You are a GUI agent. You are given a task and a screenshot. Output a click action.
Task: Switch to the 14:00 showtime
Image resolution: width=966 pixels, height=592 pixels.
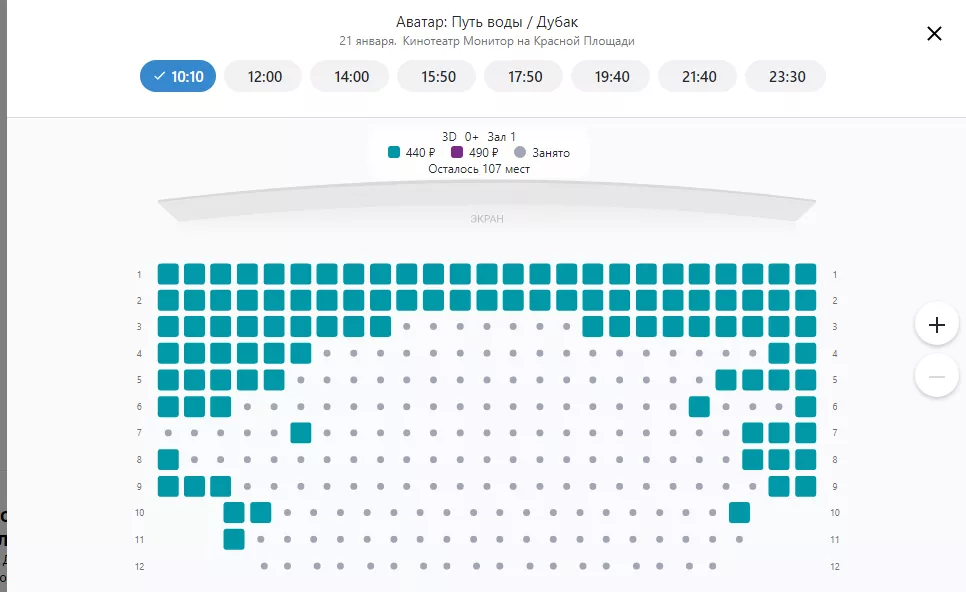pos(351,76)
